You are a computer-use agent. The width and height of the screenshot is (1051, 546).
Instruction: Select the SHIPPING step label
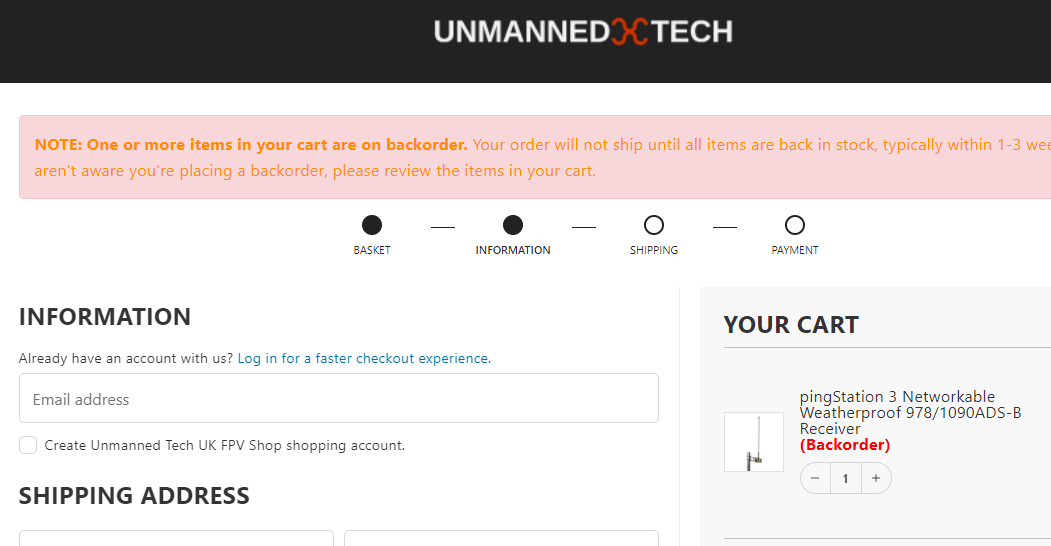click(x=654, y=250)
